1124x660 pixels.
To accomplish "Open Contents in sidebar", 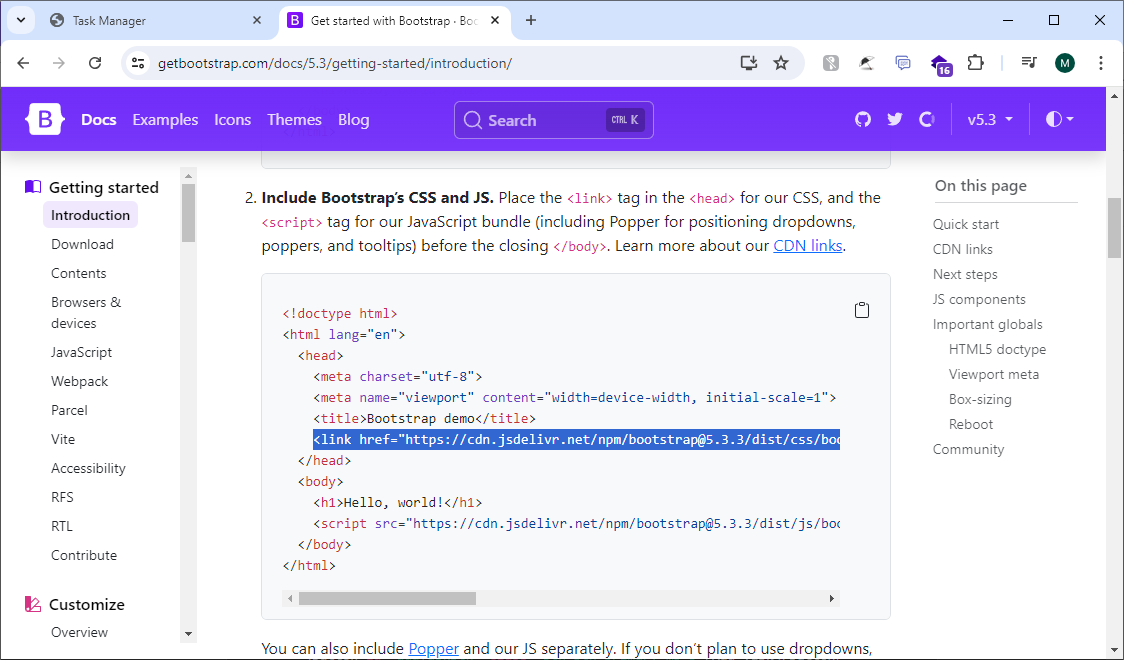I will coord(78,273).
